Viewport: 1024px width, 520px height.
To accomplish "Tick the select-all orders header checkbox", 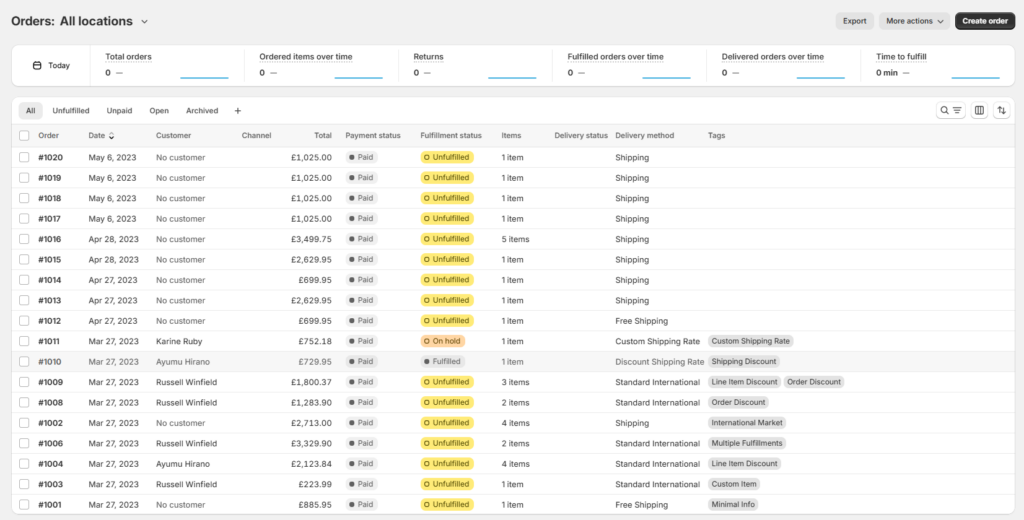I will [24, 135].
